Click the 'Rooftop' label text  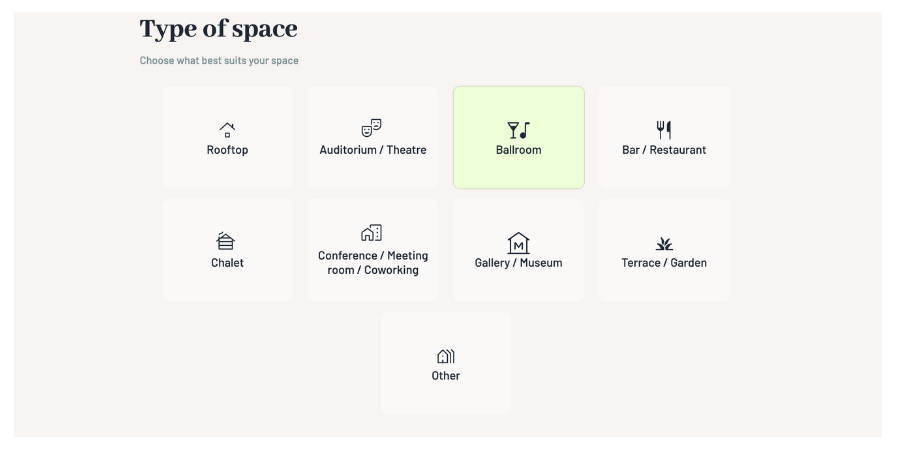click(x=227, y=150)
